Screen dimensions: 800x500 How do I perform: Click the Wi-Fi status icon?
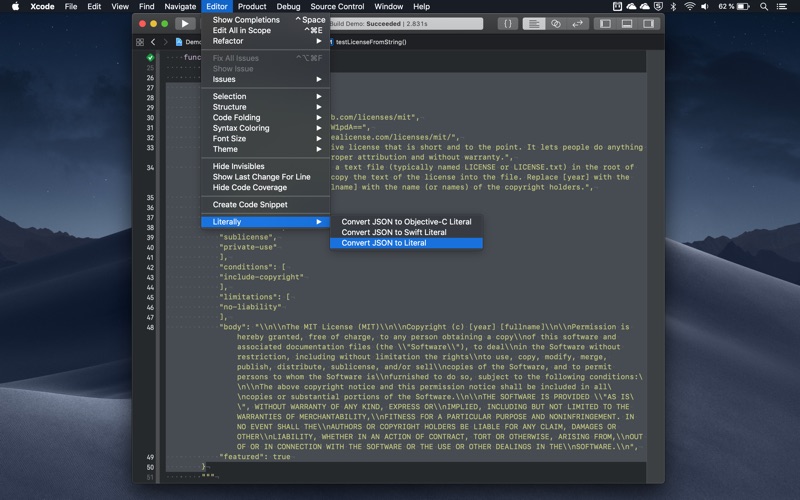690,6
